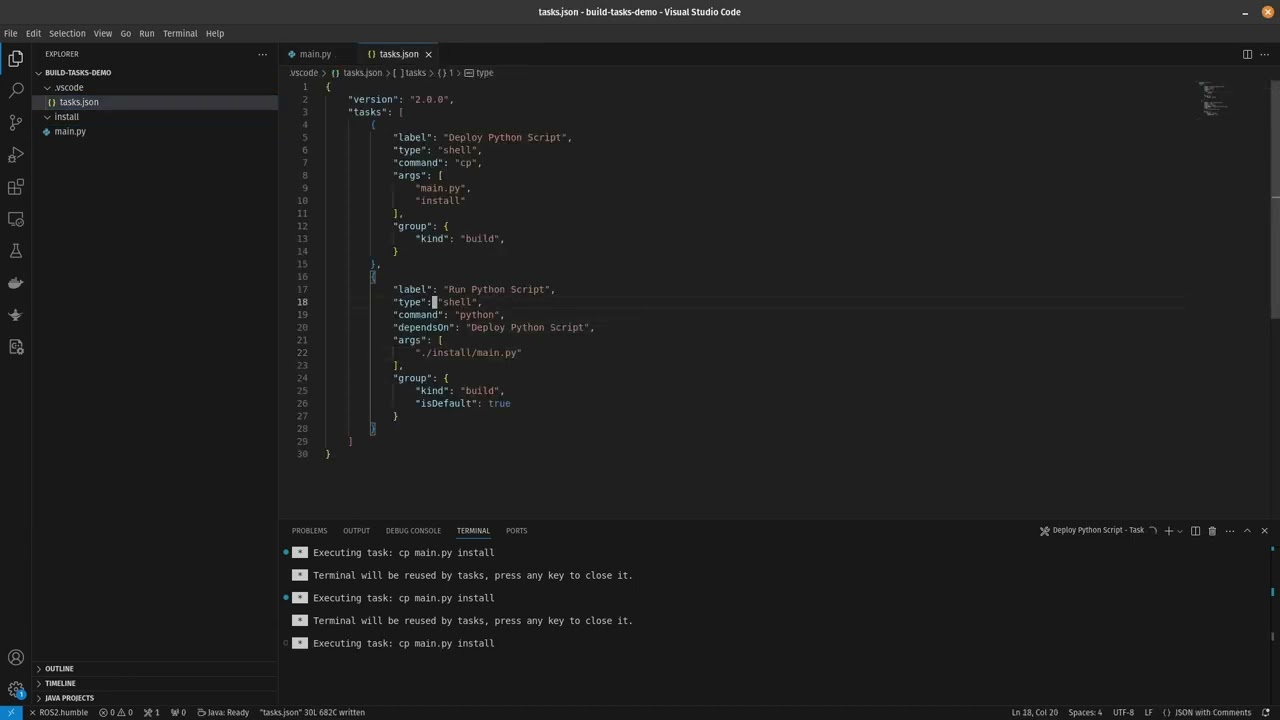Open the Extensions view
The height and width of the screenshot is (720, 1280).
pos(16,187)
